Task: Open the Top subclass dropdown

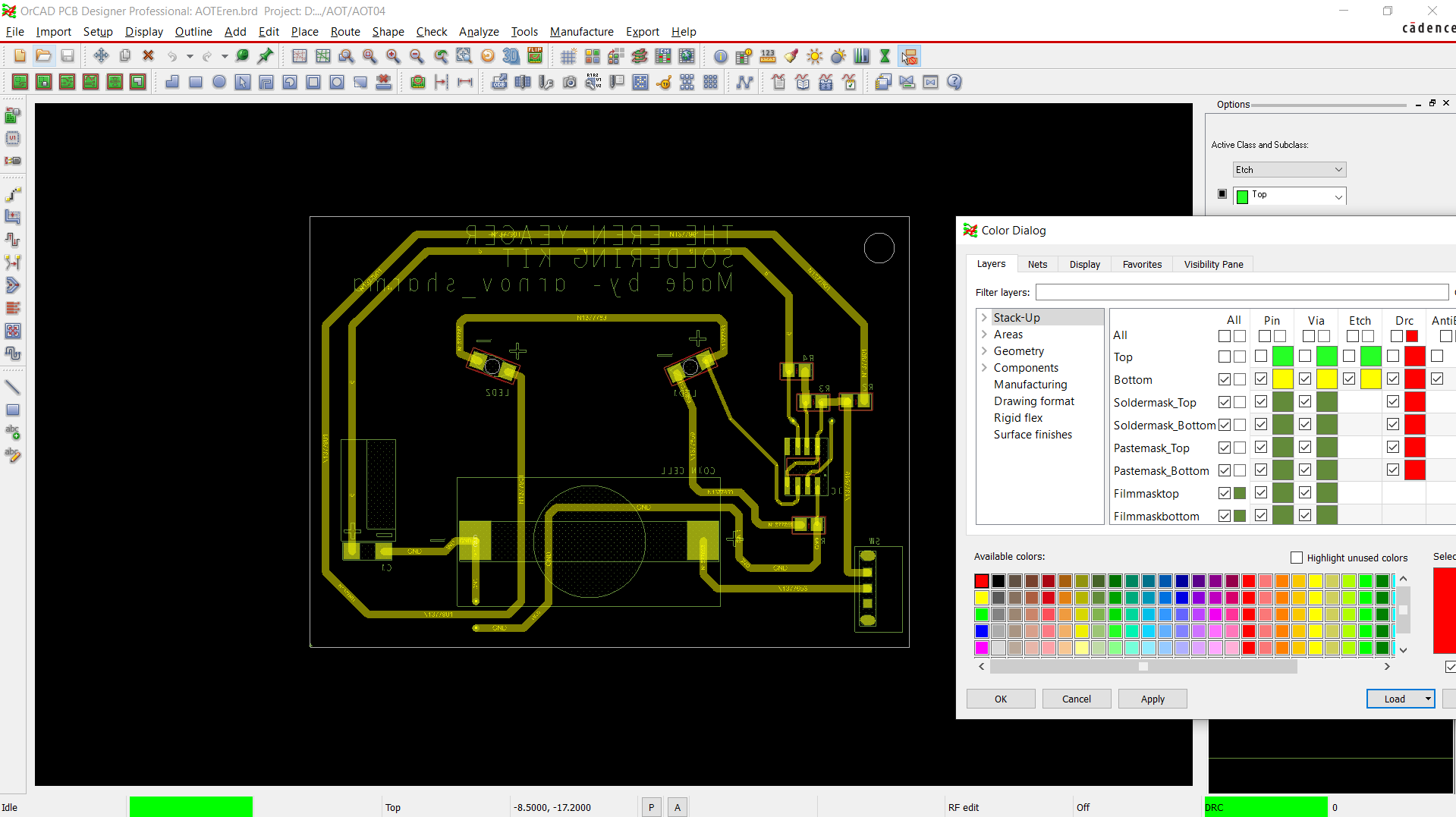Action: click(1289, 196)
